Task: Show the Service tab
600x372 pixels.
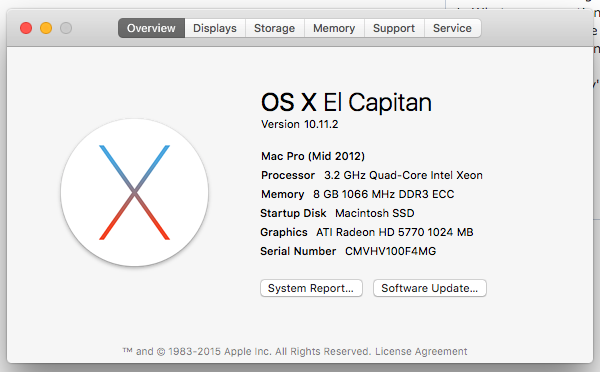Action: coord(452,28)
